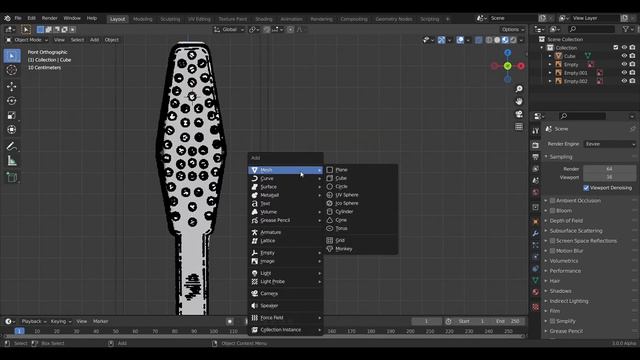Enable Motion Blur checkbox

tap(552, 251)
